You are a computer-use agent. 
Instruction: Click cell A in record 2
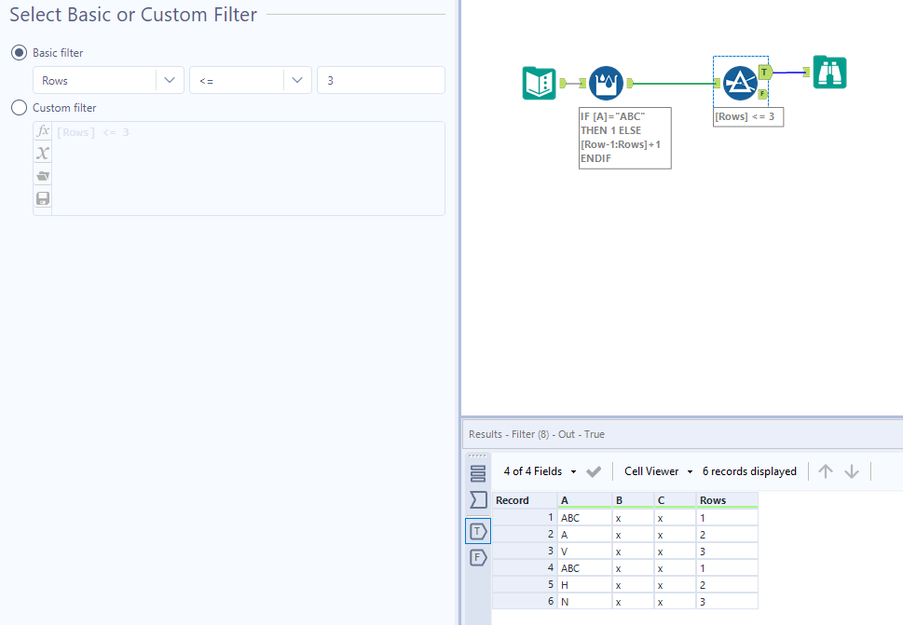point(585,535)
